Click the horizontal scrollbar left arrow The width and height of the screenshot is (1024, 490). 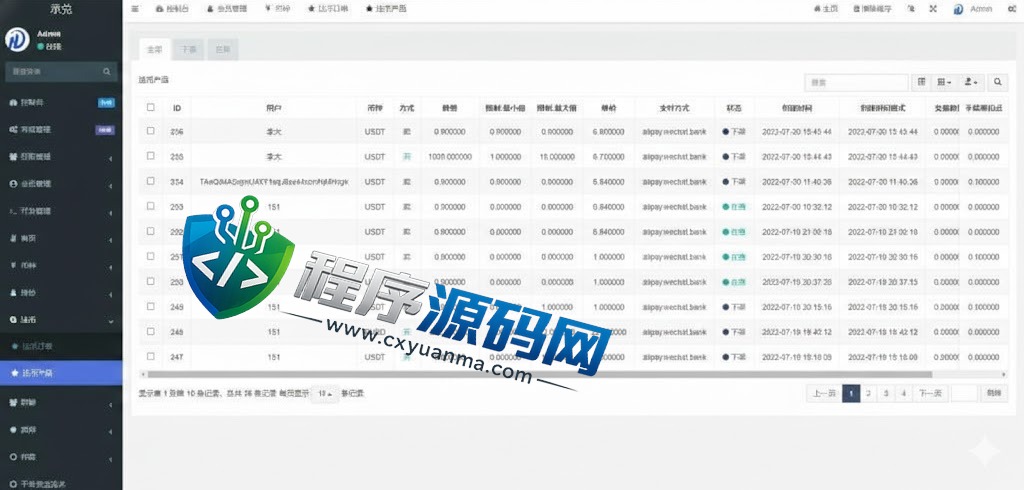click(142, 374)
